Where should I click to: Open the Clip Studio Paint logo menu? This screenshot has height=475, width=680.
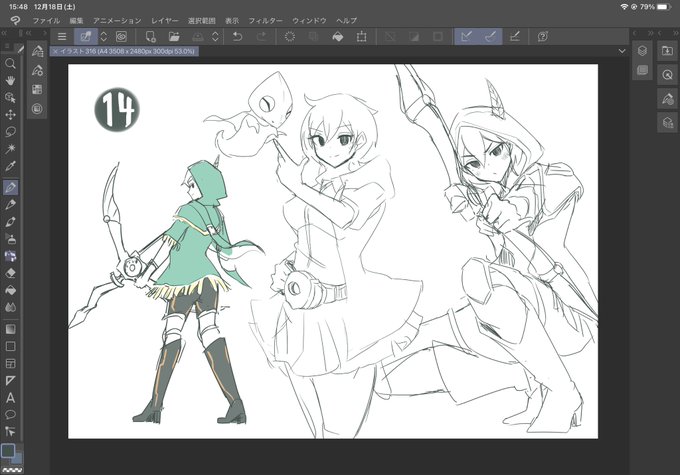pos(15,20)
